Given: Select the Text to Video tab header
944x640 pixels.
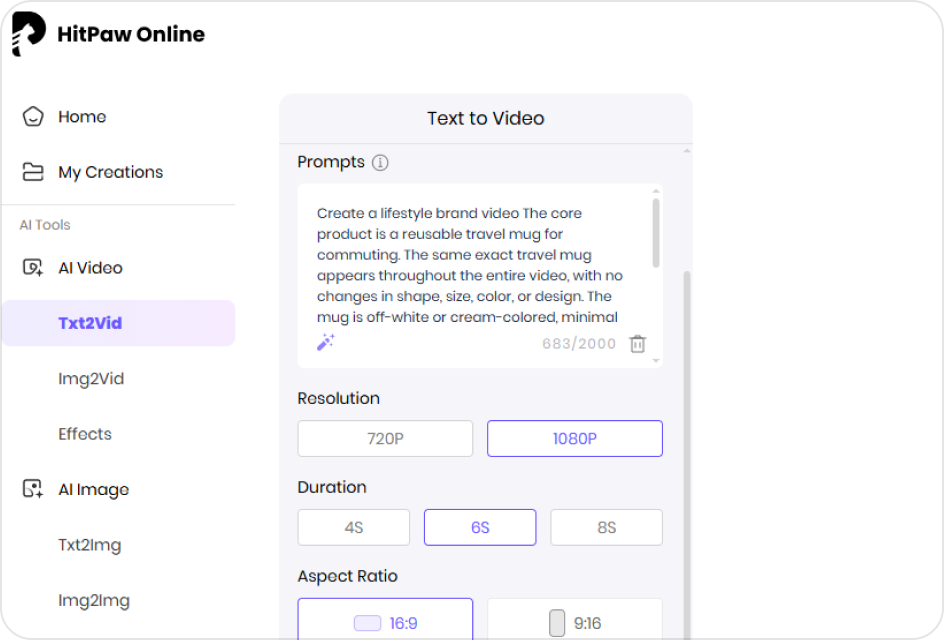Looking at the screenshot, I should 485,118.
